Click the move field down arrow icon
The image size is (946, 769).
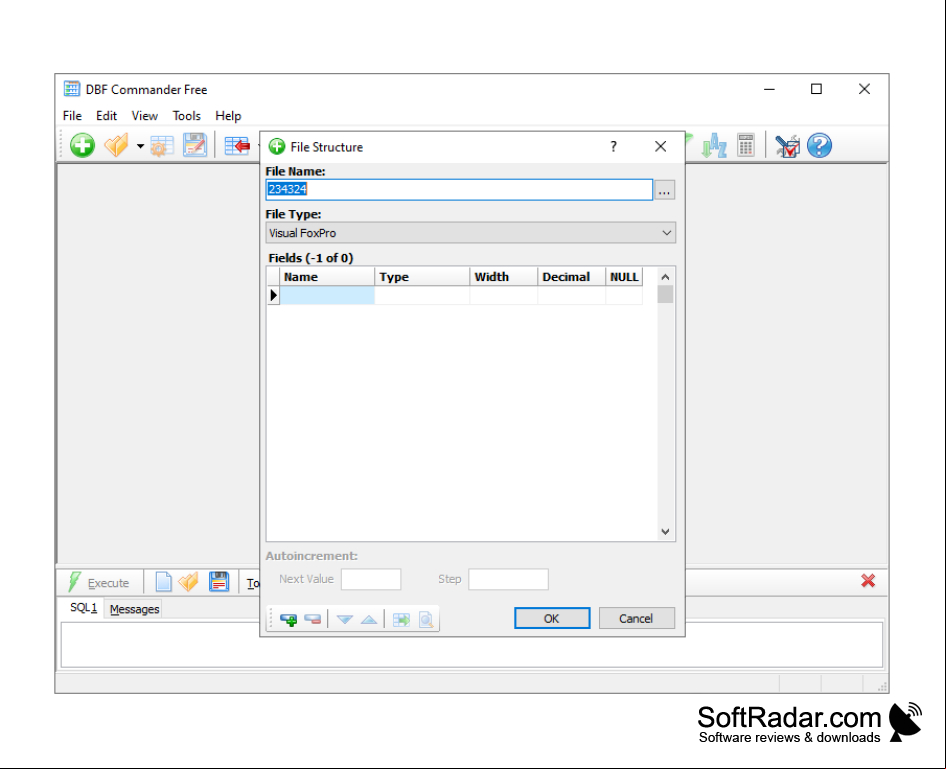pos(344,619)
